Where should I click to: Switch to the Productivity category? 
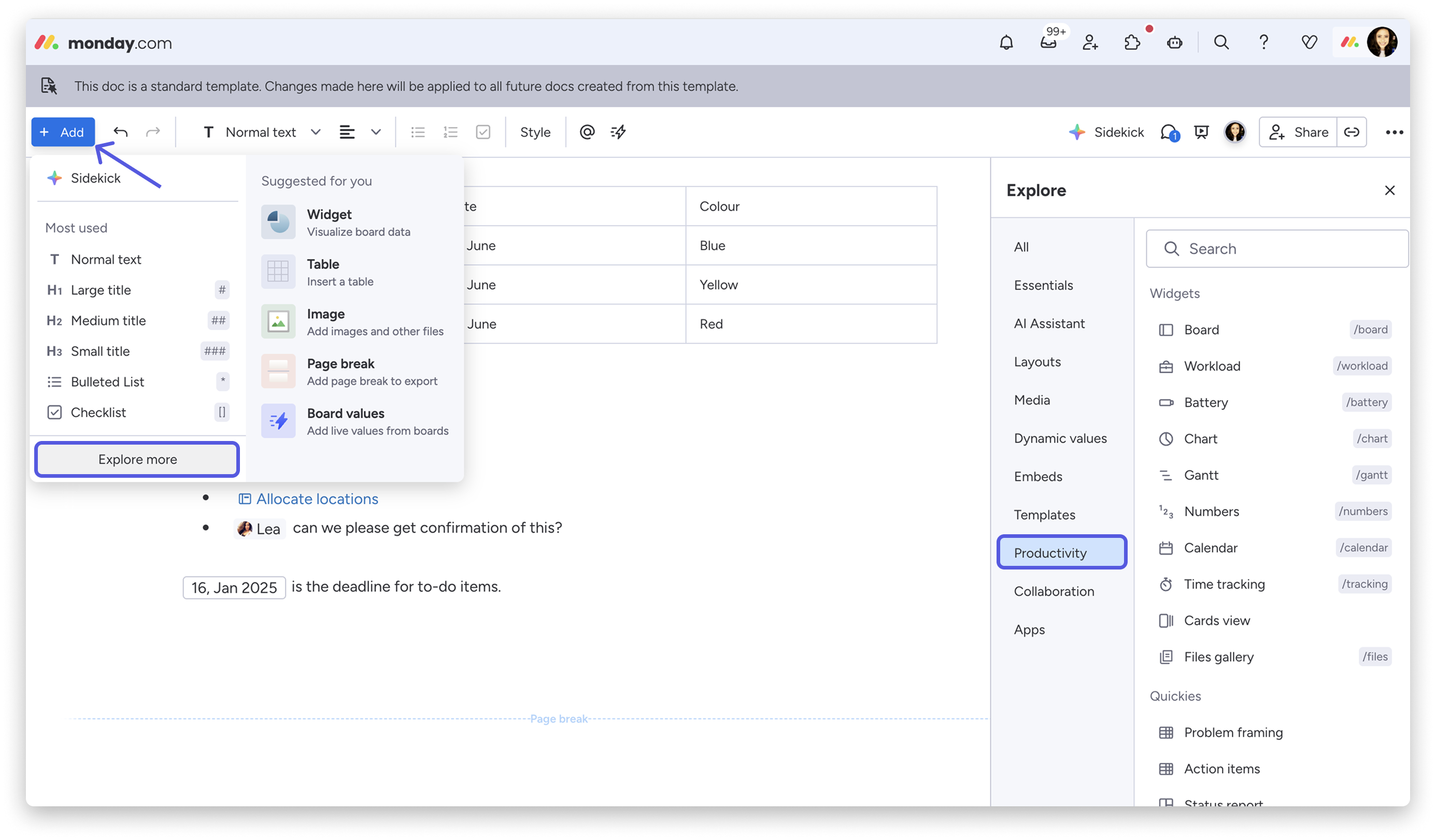tap(1050, 552)
